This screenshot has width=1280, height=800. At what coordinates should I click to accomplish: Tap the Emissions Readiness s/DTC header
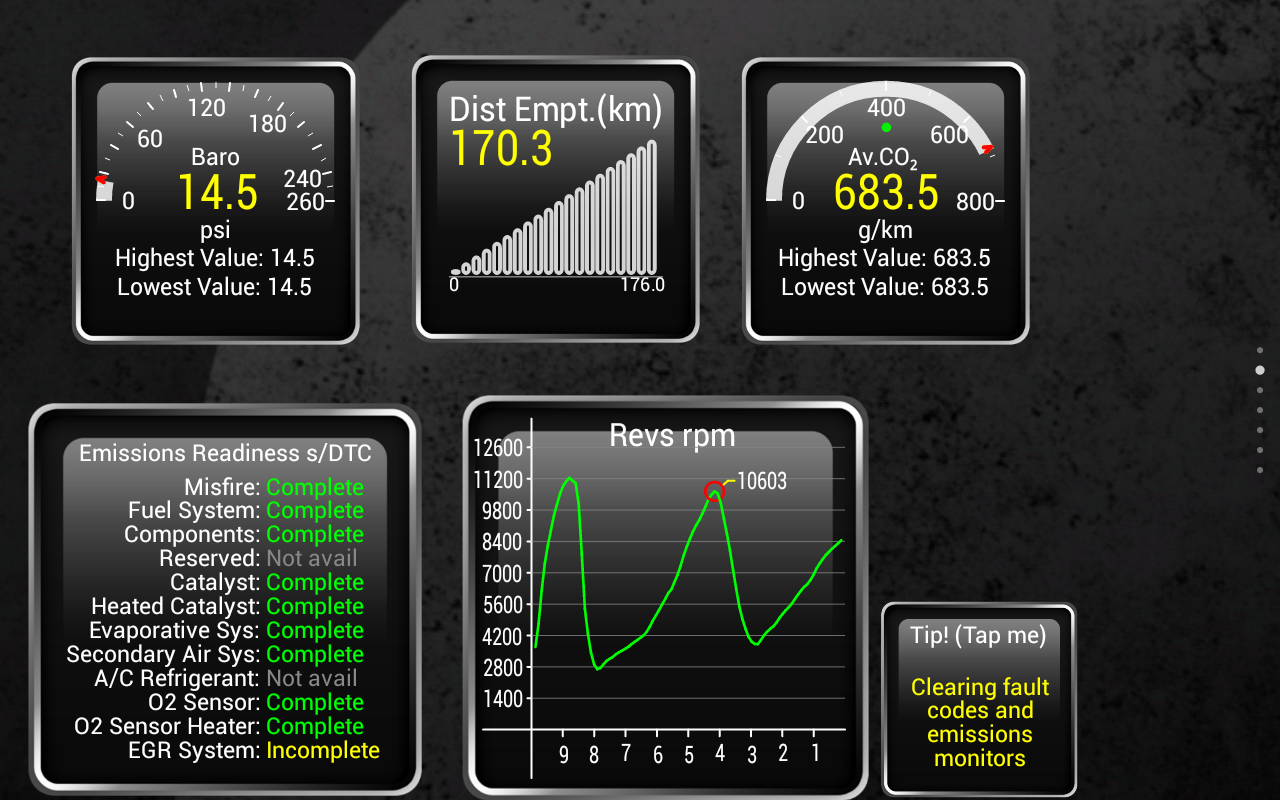(x=225, y=454)
